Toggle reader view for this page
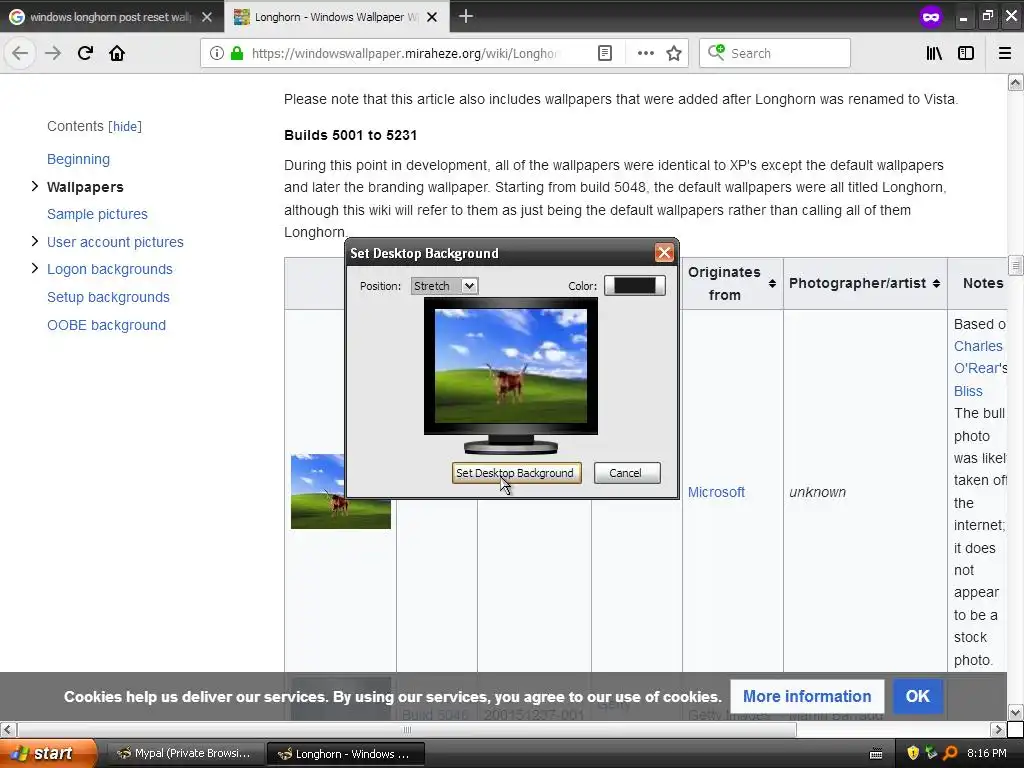This screenshot has height=768, width=1024. tap(605, 53)
